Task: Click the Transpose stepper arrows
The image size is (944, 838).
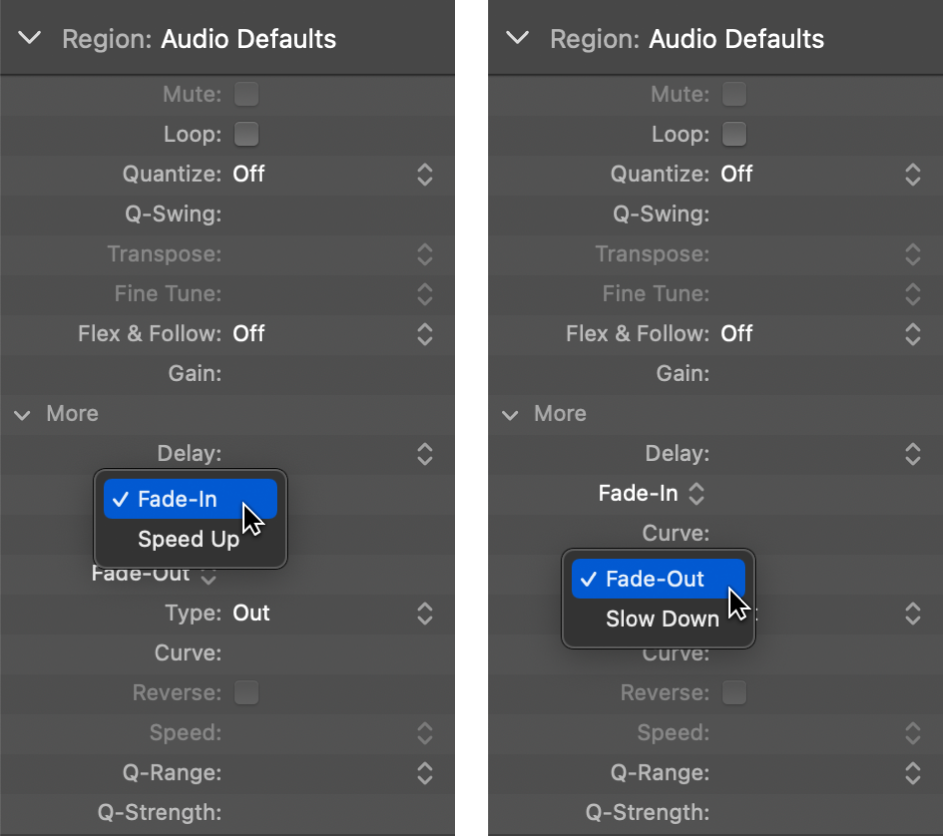Action: 424,254
